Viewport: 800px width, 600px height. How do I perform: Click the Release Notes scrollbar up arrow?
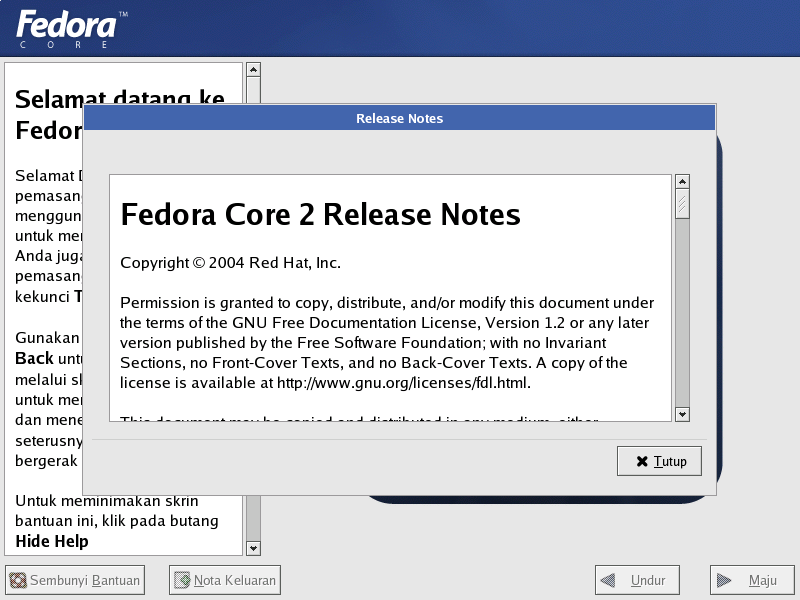(682, 182)
